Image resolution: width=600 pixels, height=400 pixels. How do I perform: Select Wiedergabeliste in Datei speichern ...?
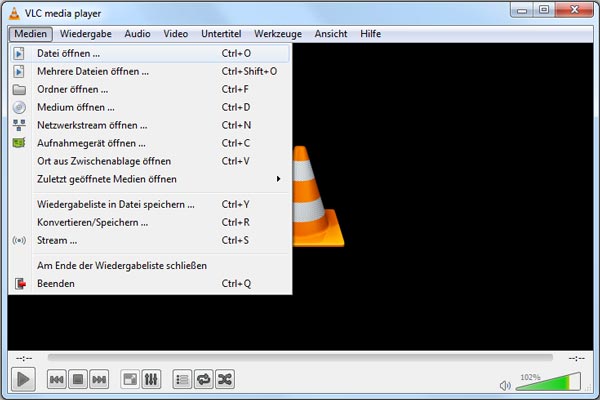pos(150,204)
